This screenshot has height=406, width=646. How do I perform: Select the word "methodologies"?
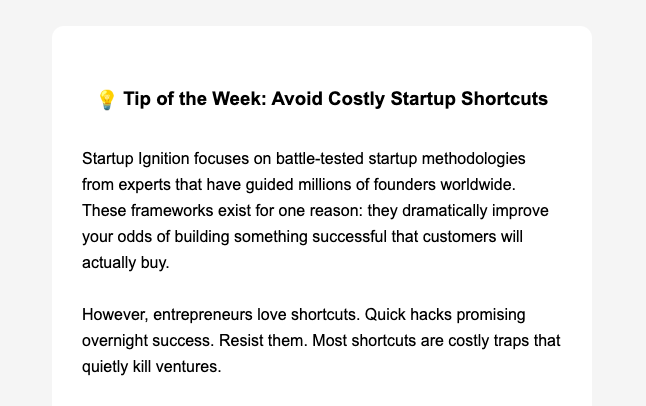tap(468, 160)
